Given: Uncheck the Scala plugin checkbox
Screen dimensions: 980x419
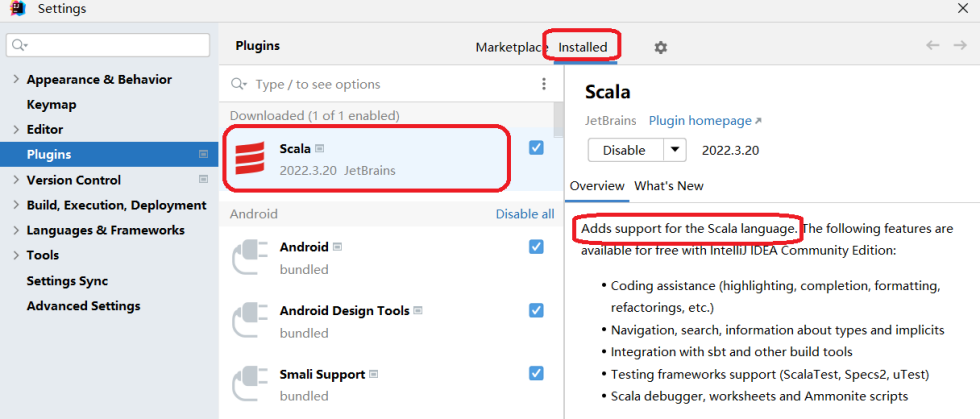Looking at the screenshot, I should point(536,148).
